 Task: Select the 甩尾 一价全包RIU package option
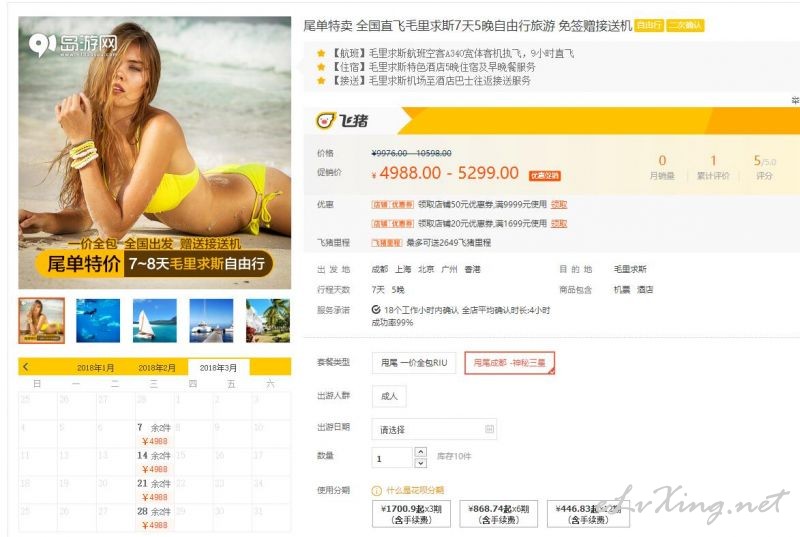[414, 363]
